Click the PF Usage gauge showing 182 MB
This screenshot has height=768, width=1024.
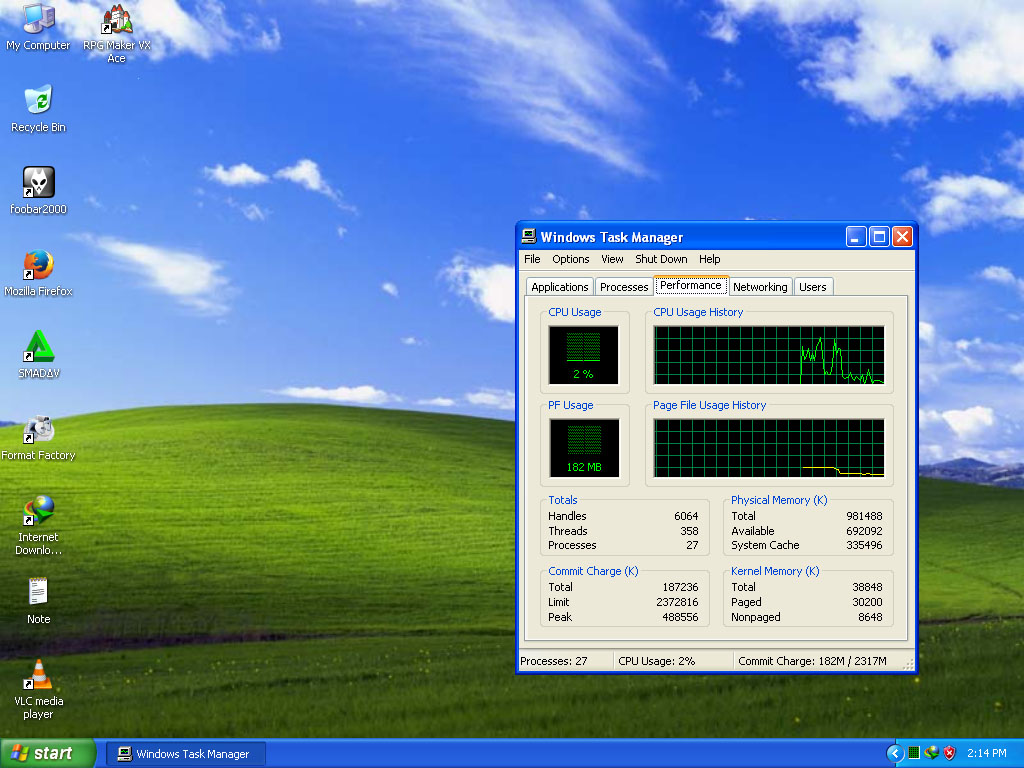point(584,448)
